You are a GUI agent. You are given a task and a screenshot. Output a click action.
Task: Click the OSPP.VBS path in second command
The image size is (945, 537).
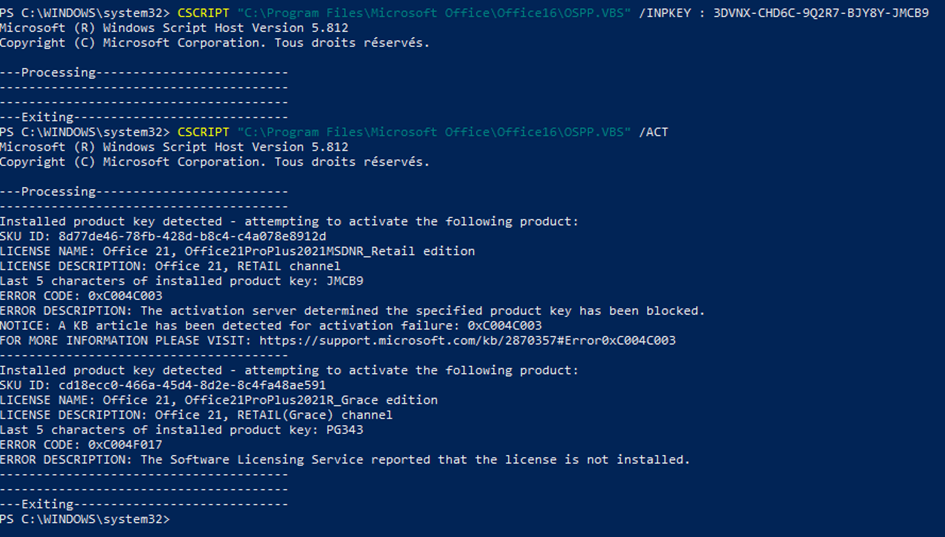[434, 132]
